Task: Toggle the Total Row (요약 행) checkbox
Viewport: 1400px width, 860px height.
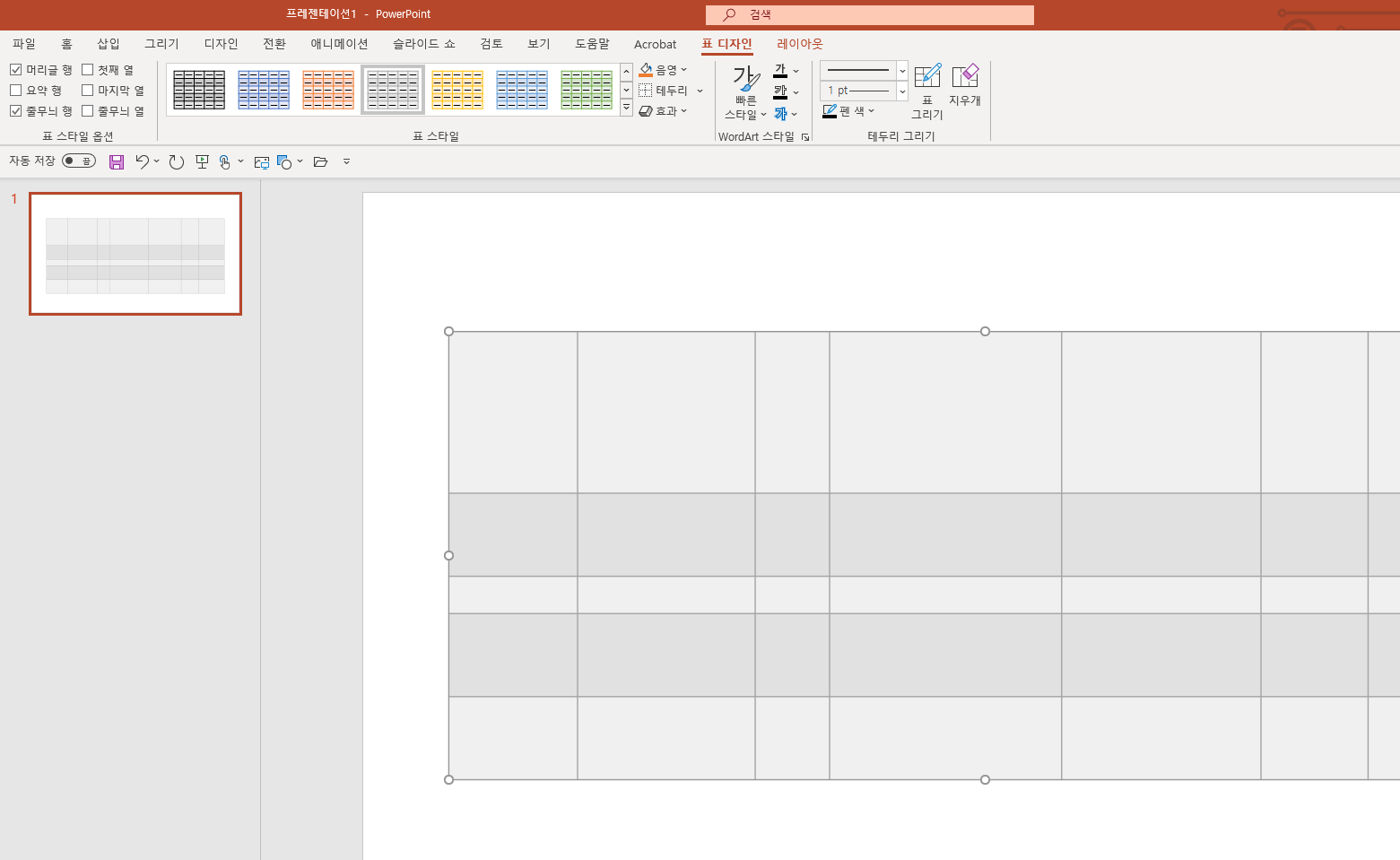Action: (16, 91)
